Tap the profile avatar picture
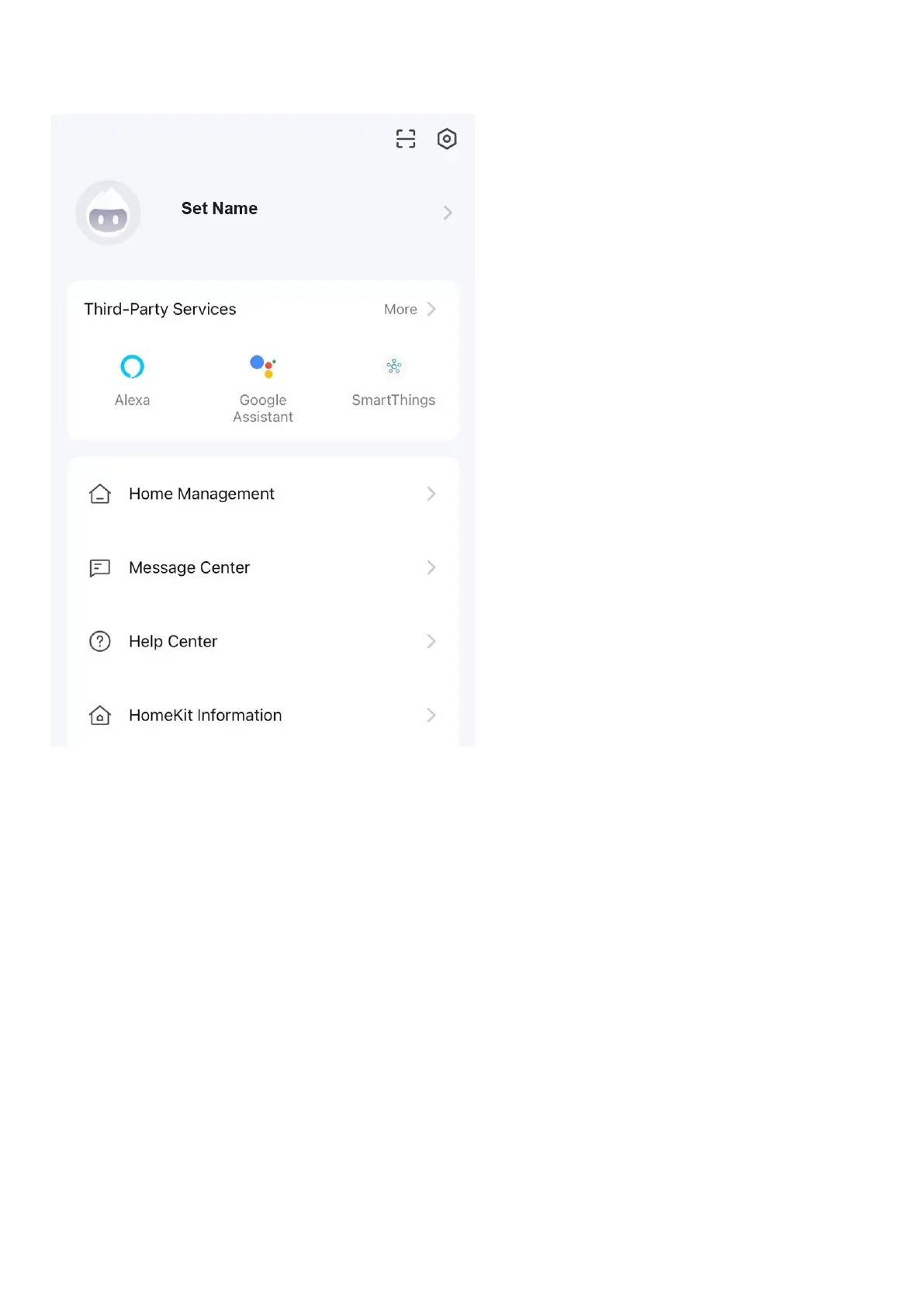Screen dimensions: 924x1307 coord(108,213)
